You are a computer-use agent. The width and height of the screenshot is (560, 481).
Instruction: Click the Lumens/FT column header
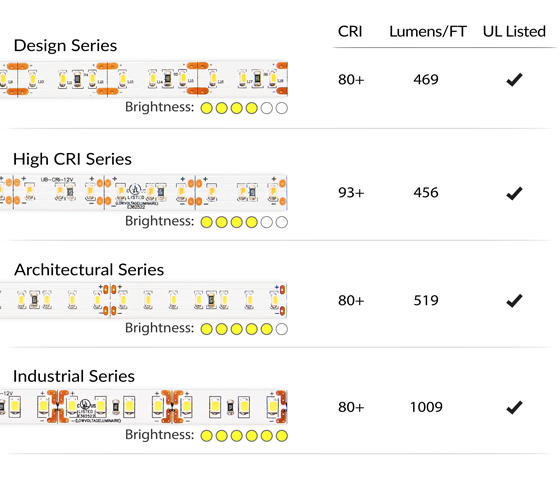[428, 32]
